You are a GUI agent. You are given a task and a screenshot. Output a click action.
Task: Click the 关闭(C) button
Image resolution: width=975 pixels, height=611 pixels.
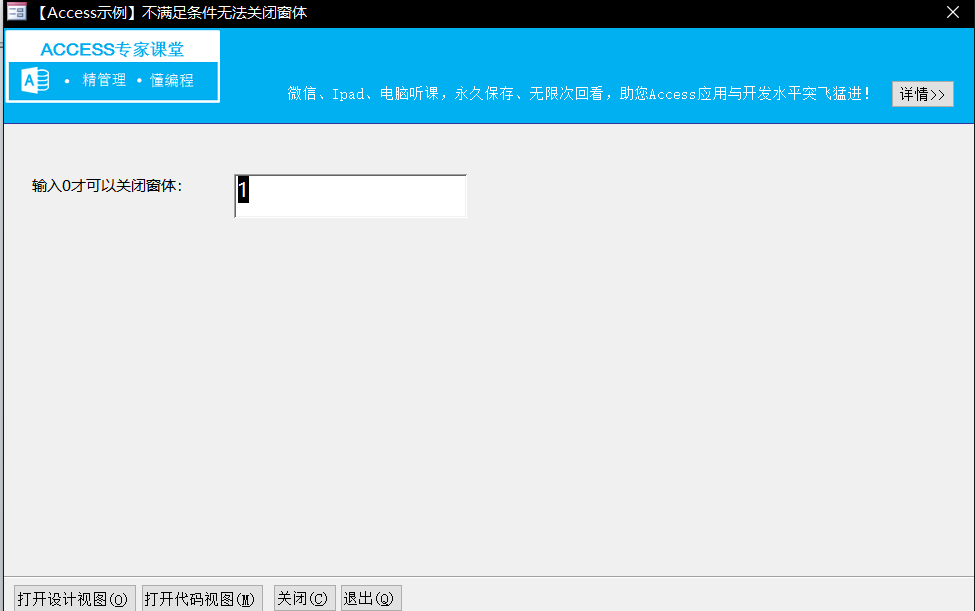pyautogui.click(x=305, y=599)
